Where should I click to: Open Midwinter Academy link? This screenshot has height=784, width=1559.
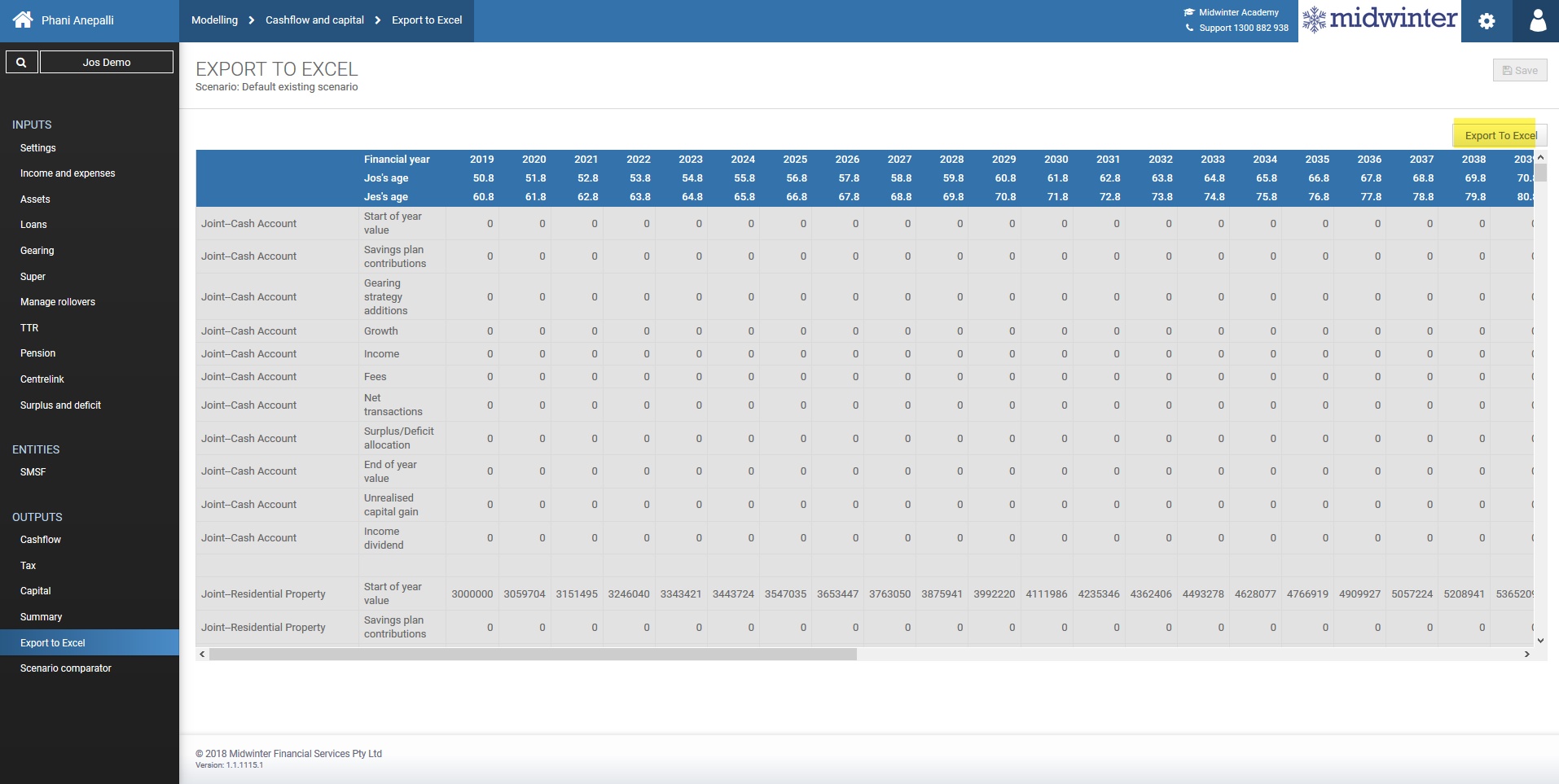point(1238,12)
